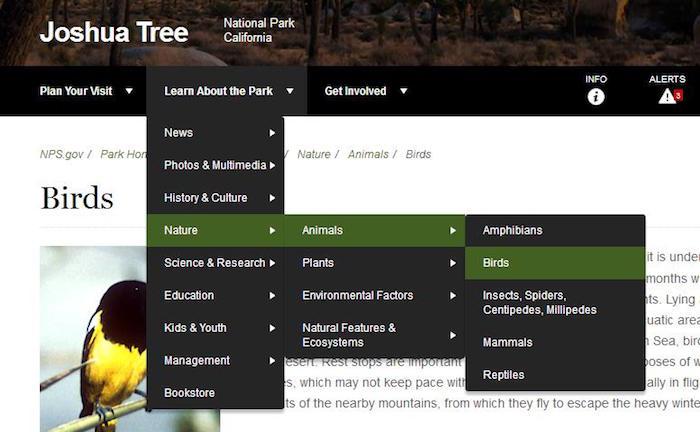Select Education menu item
This screenshot has height=432, width=700.
tap(215, 295)
